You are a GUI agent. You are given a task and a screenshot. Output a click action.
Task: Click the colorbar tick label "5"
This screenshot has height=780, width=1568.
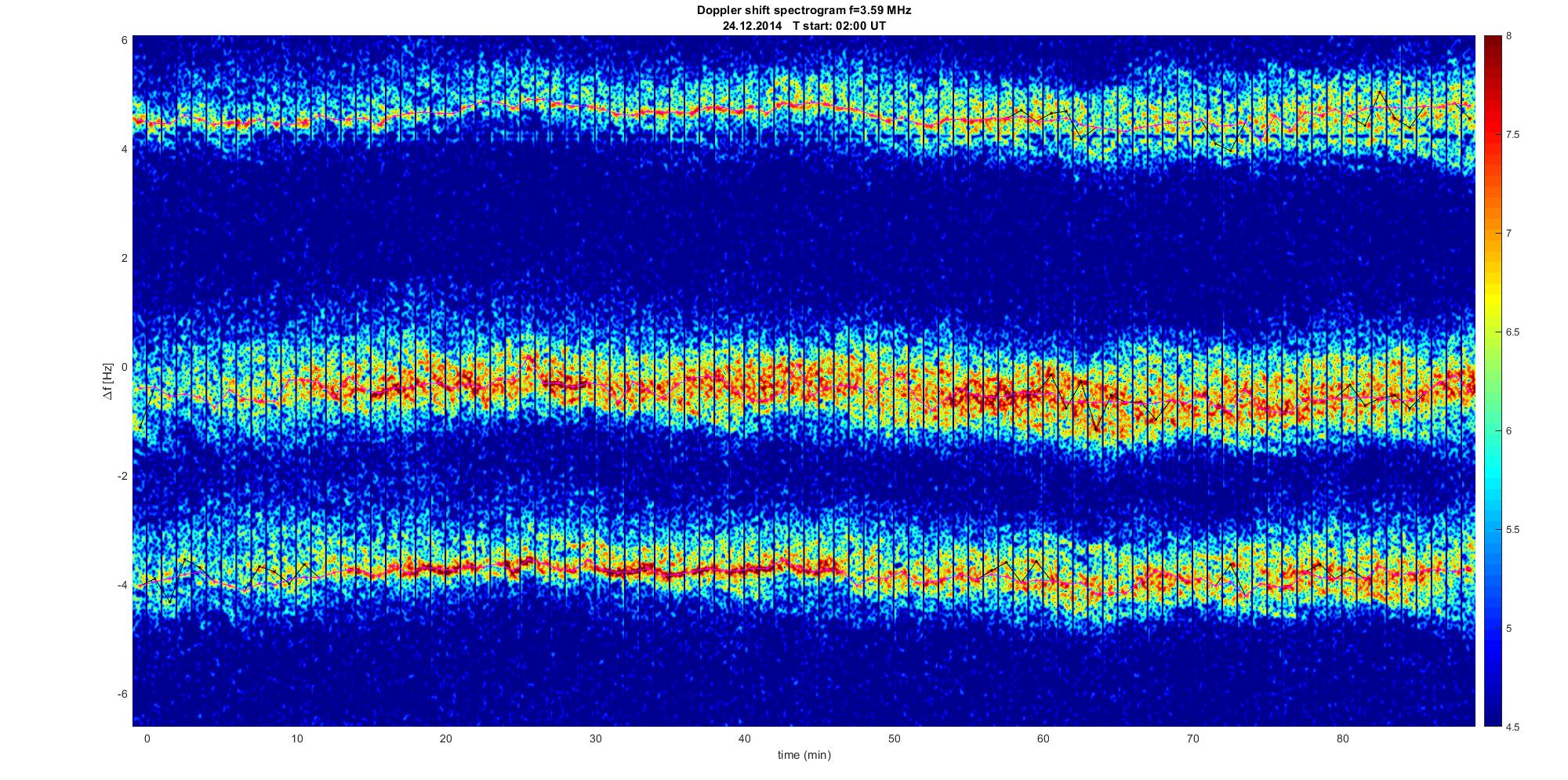[x=1509, y=629]
